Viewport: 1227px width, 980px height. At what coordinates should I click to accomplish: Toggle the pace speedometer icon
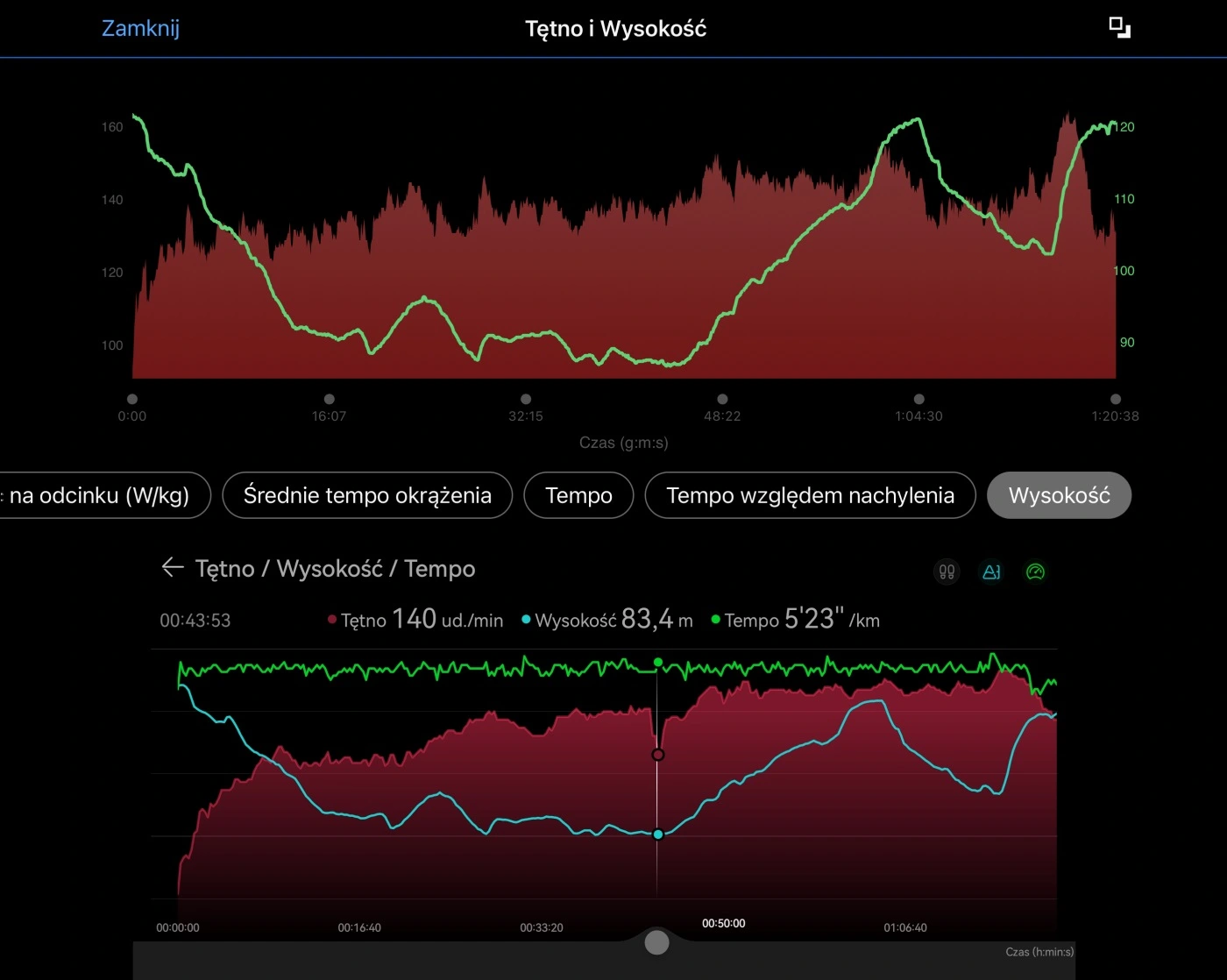click(1035, 572)
